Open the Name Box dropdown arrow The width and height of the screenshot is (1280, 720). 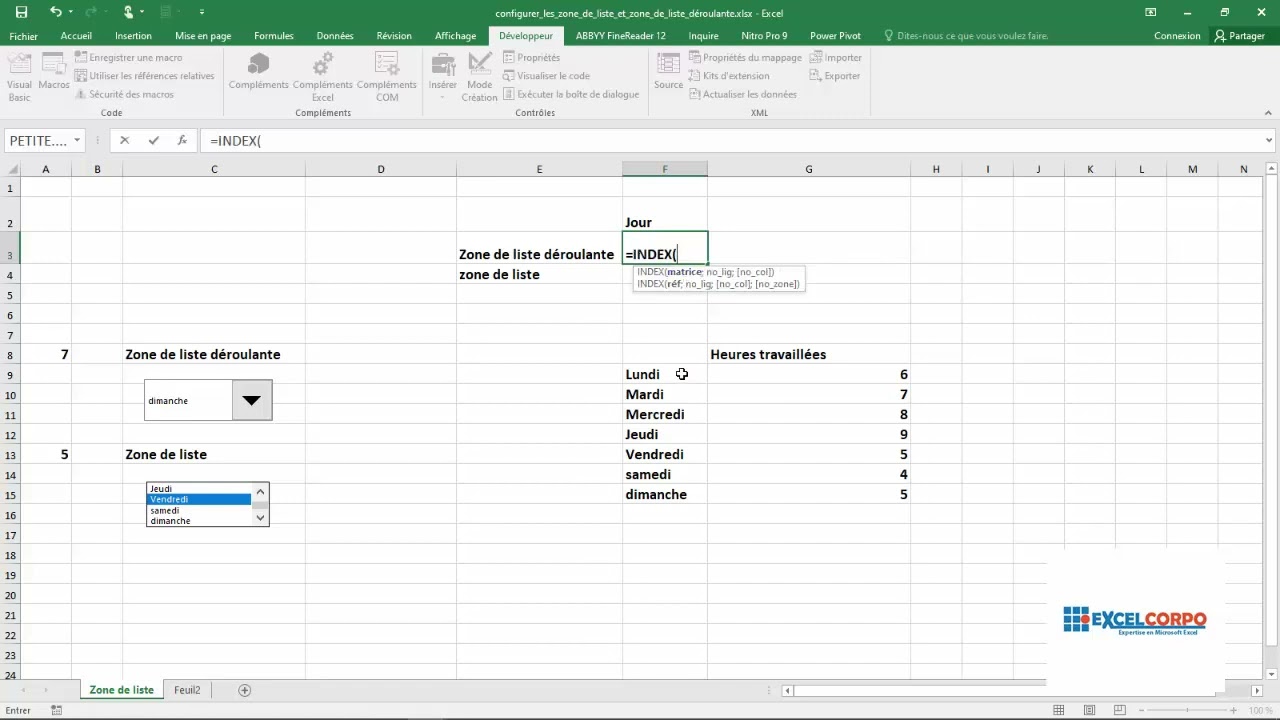[77, 141]
